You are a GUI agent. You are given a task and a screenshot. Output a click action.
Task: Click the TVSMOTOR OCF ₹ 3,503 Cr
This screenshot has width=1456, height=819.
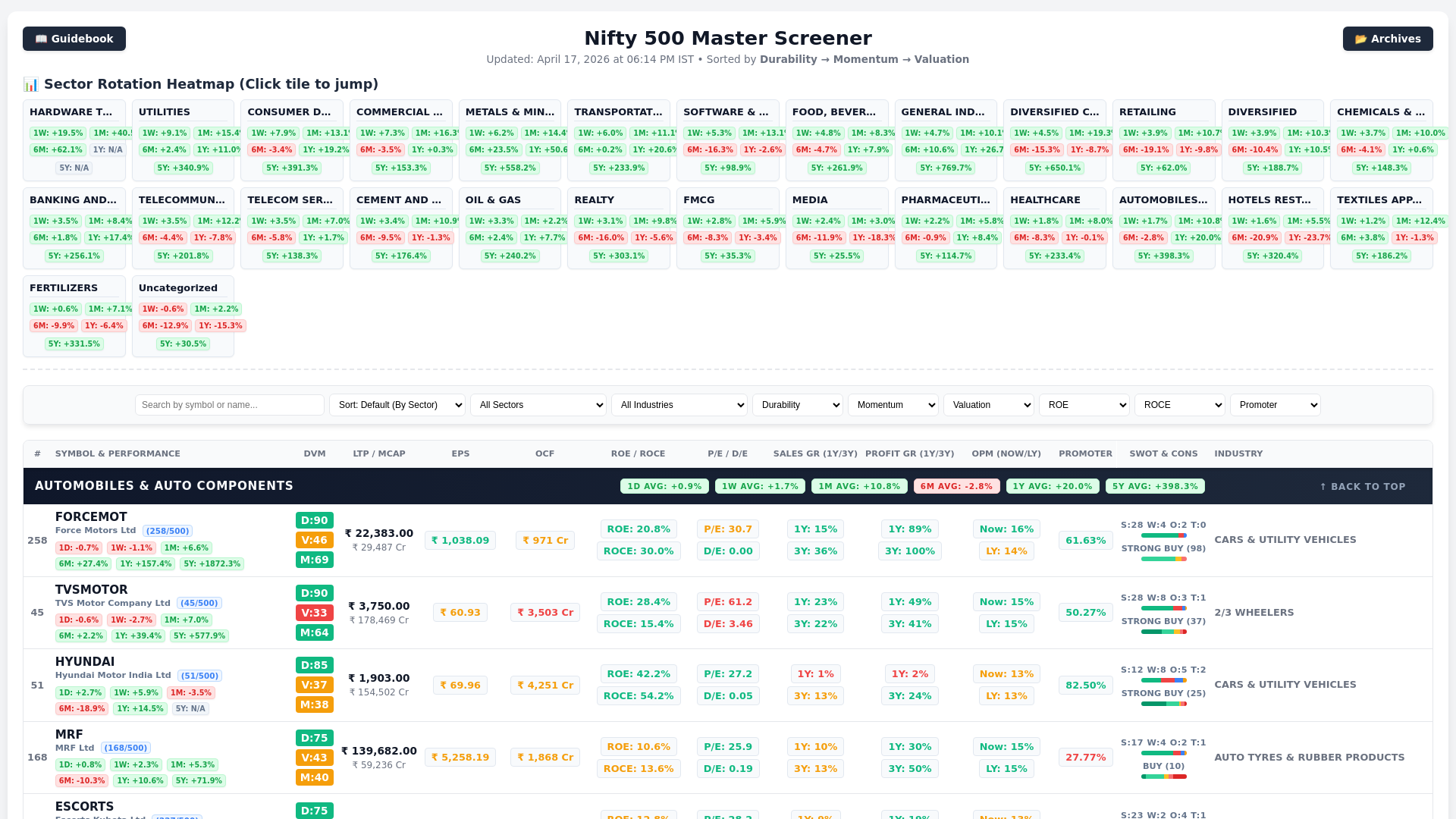click(x=545, y=613)
